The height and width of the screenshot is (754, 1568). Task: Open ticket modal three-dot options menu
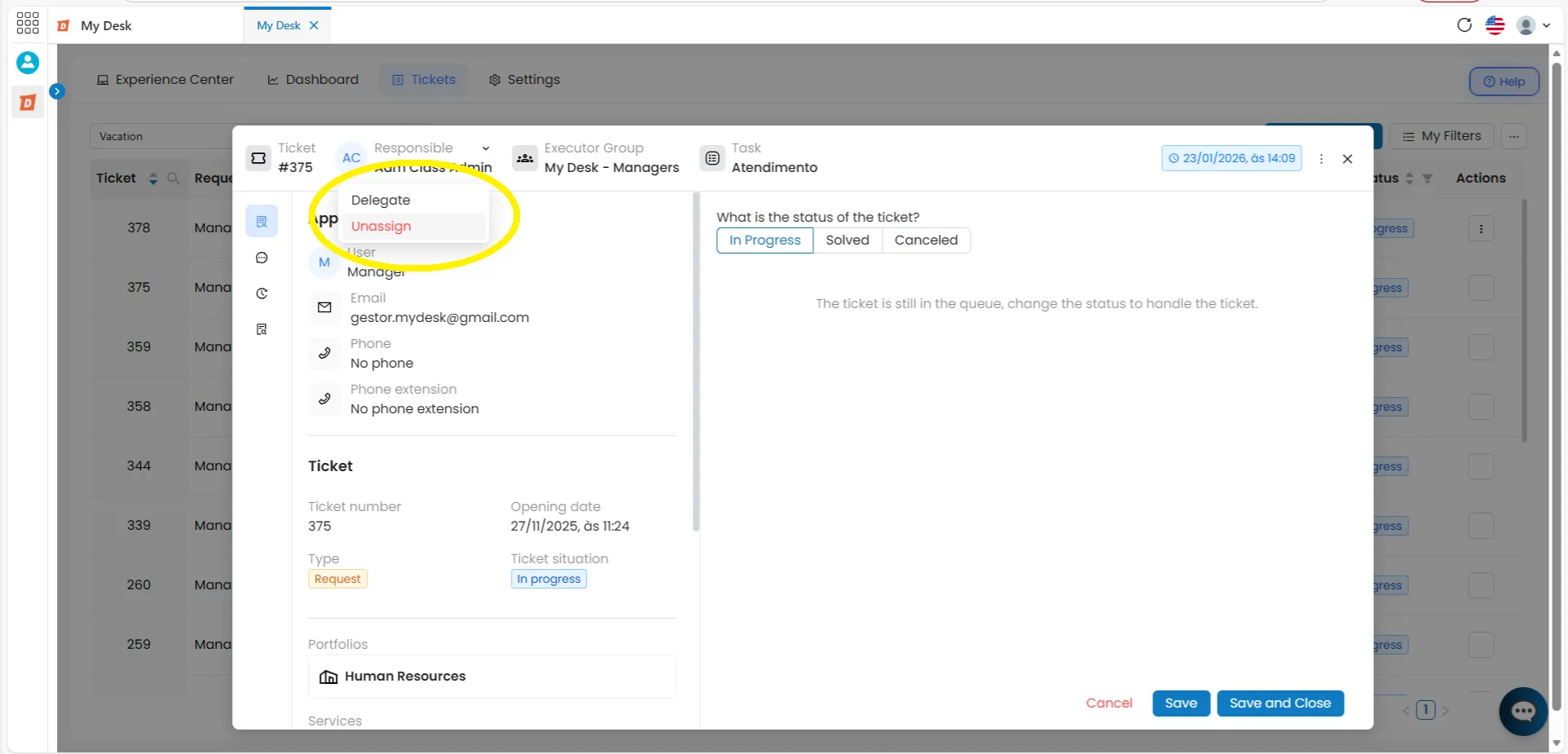coord(1321,159)
